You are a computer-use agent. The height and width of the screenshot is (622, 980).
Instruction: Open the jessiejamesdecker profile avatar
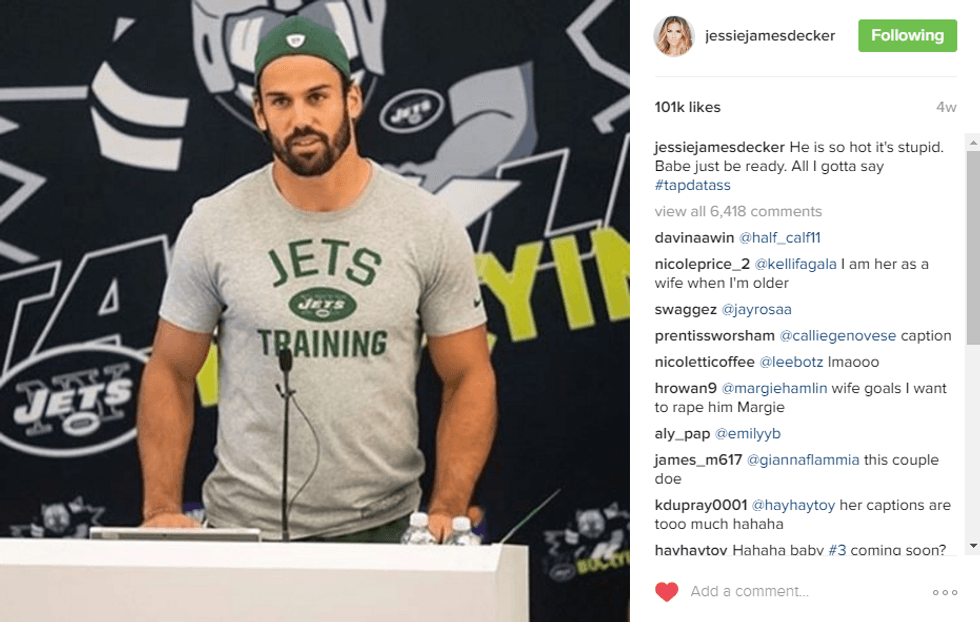click(674, 36)
